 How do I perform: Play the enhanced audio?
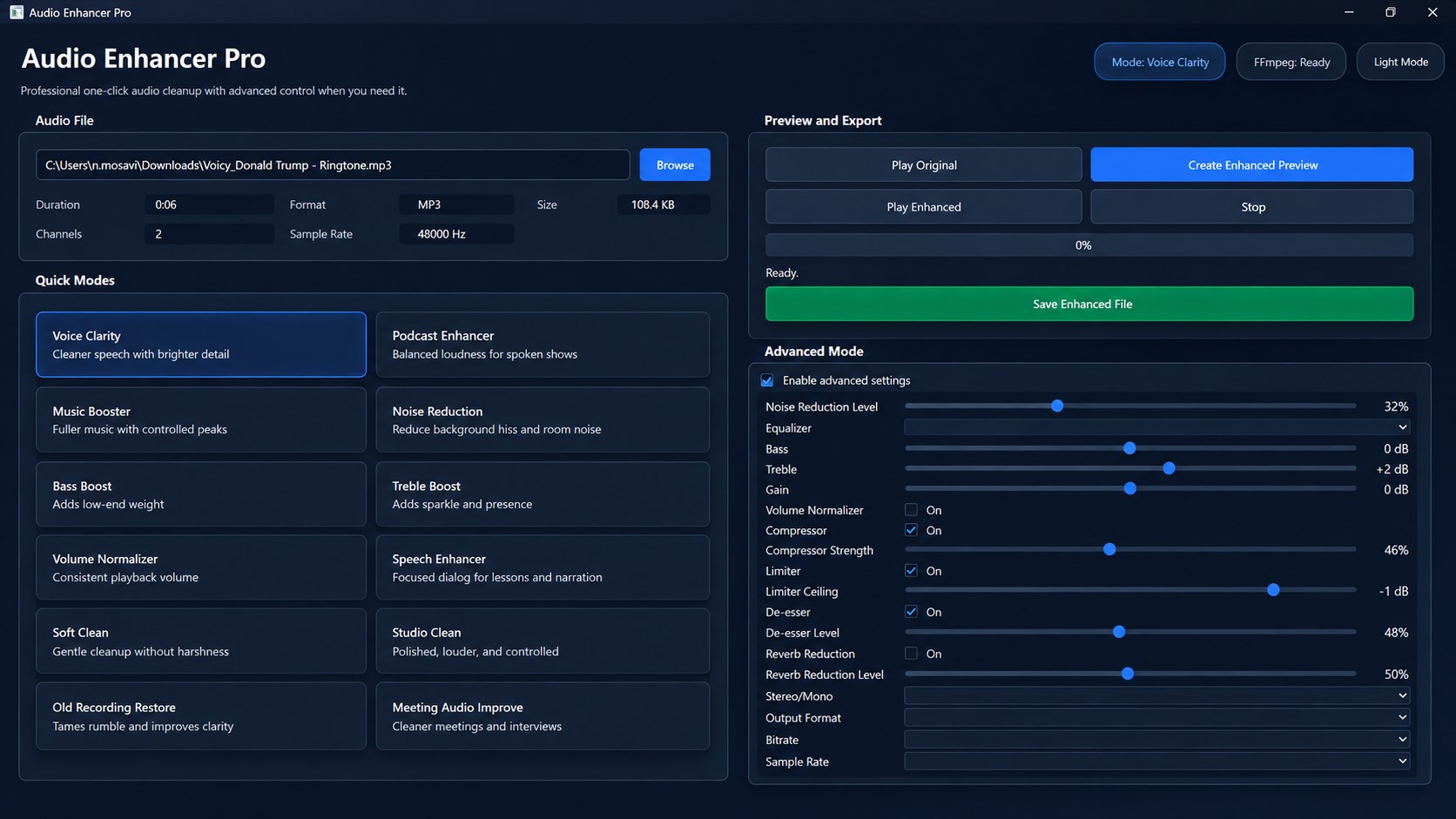pos(924,206)
